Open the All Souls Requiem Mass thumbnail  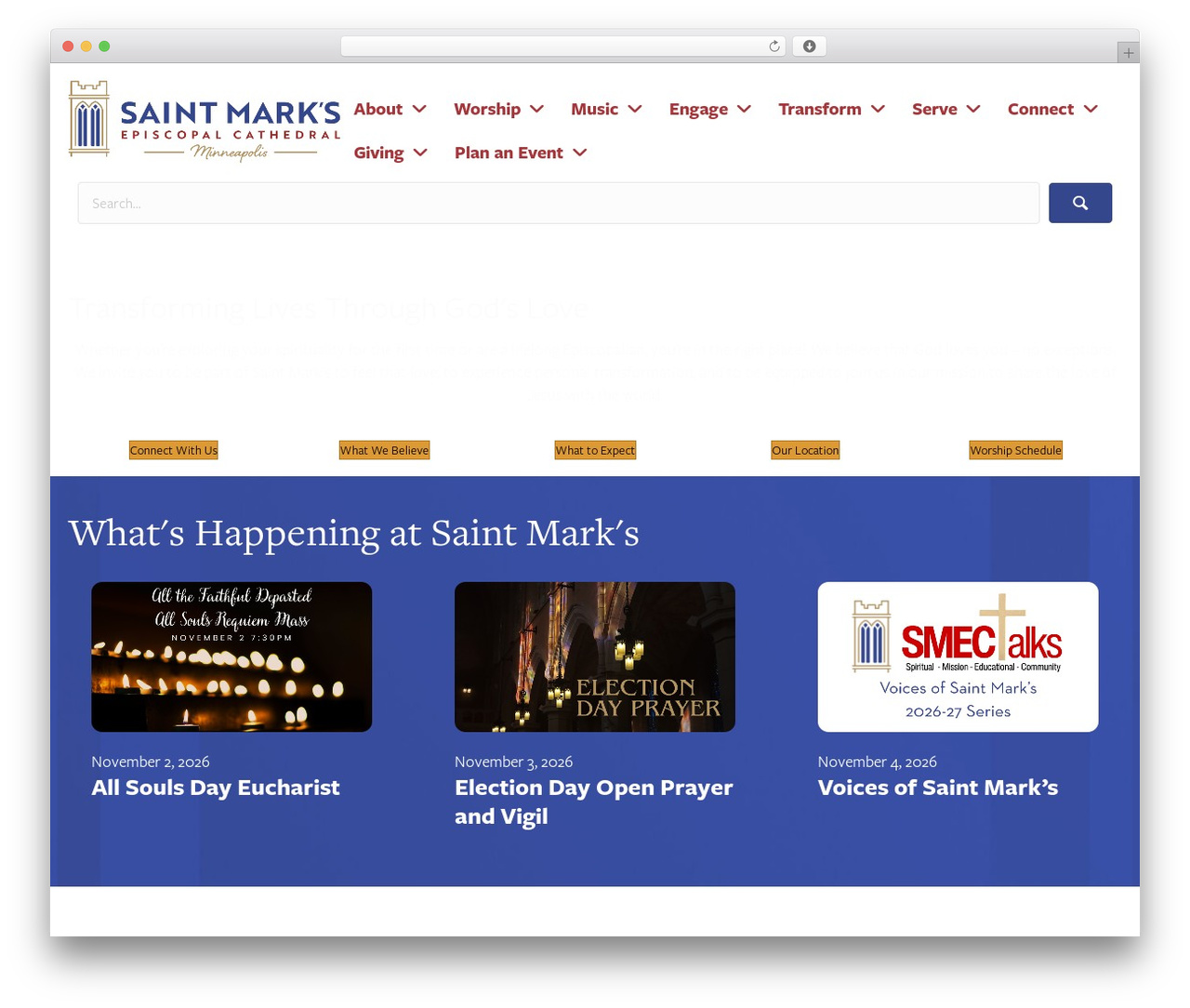click(231, 657)
